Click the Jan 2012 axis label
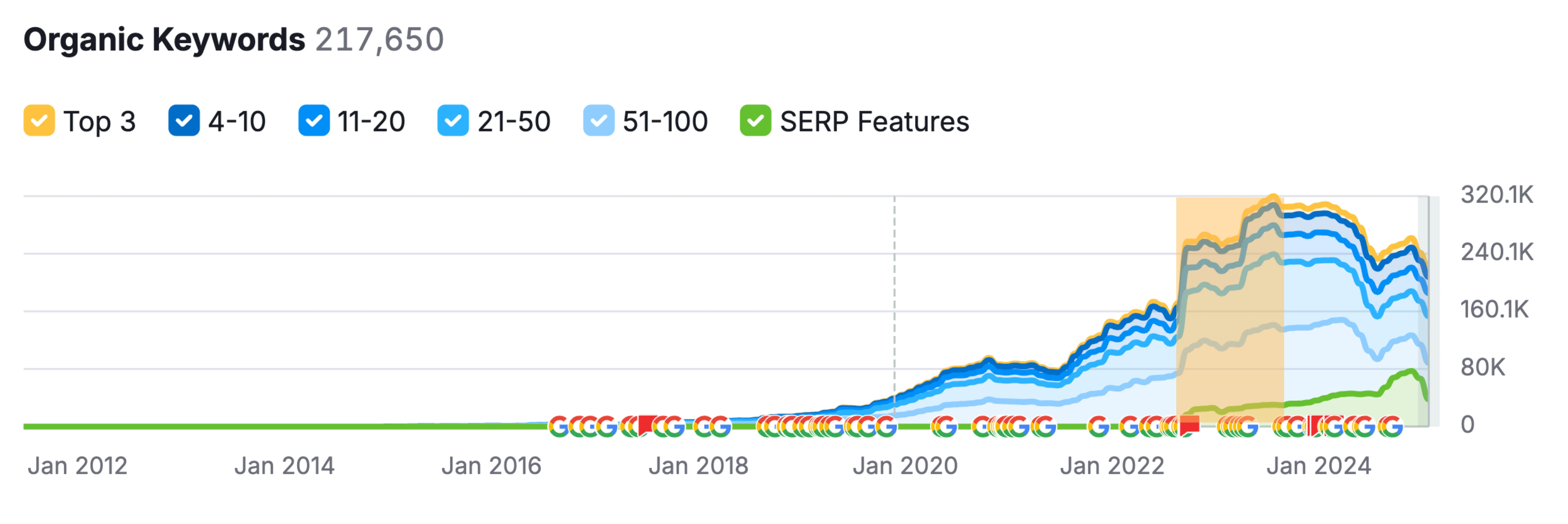The height and width of the screenshot is (524, 1568). [x=77, y=466]
